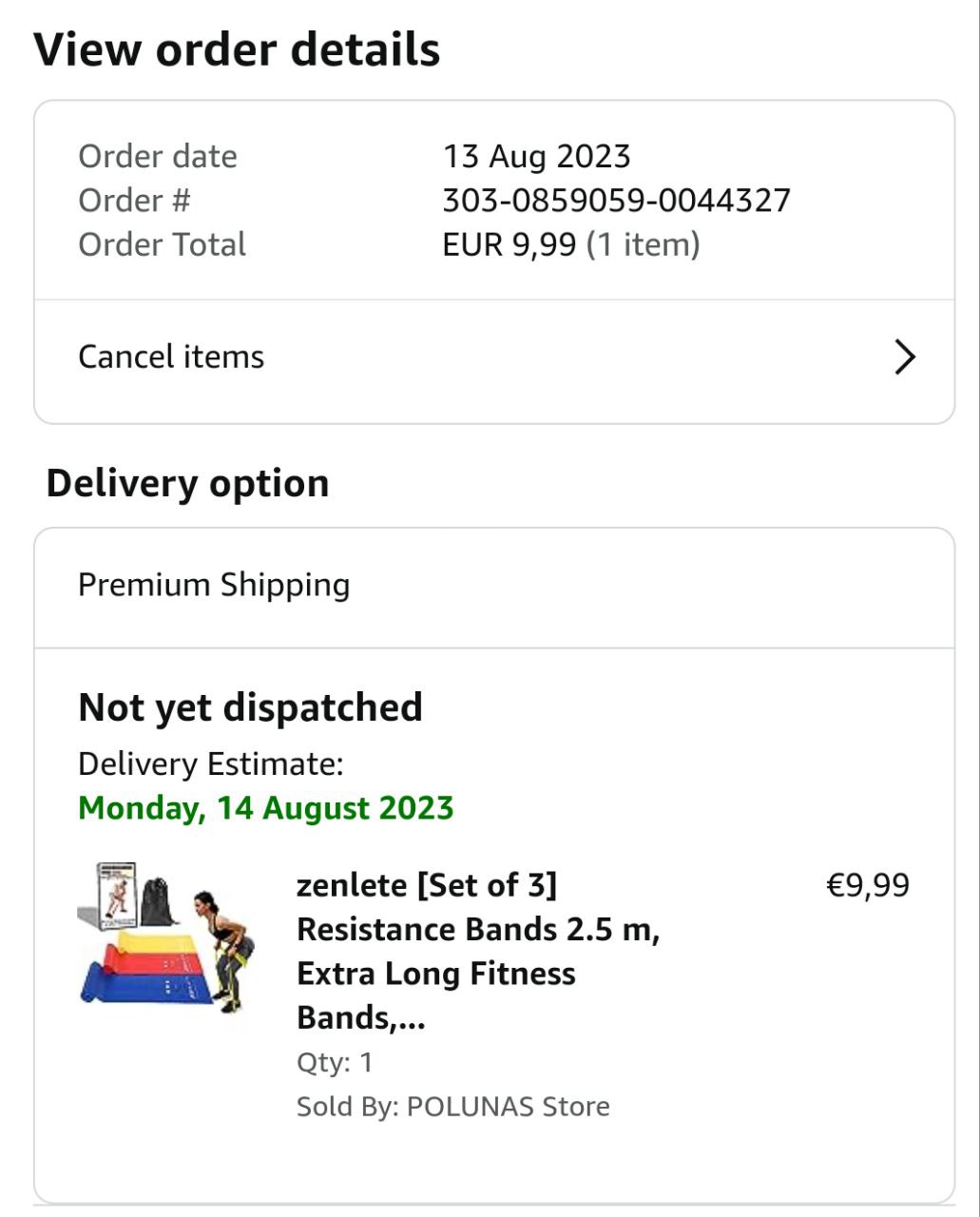
Task: Open the Cancel items option
Action: click(x=171, y=357)
